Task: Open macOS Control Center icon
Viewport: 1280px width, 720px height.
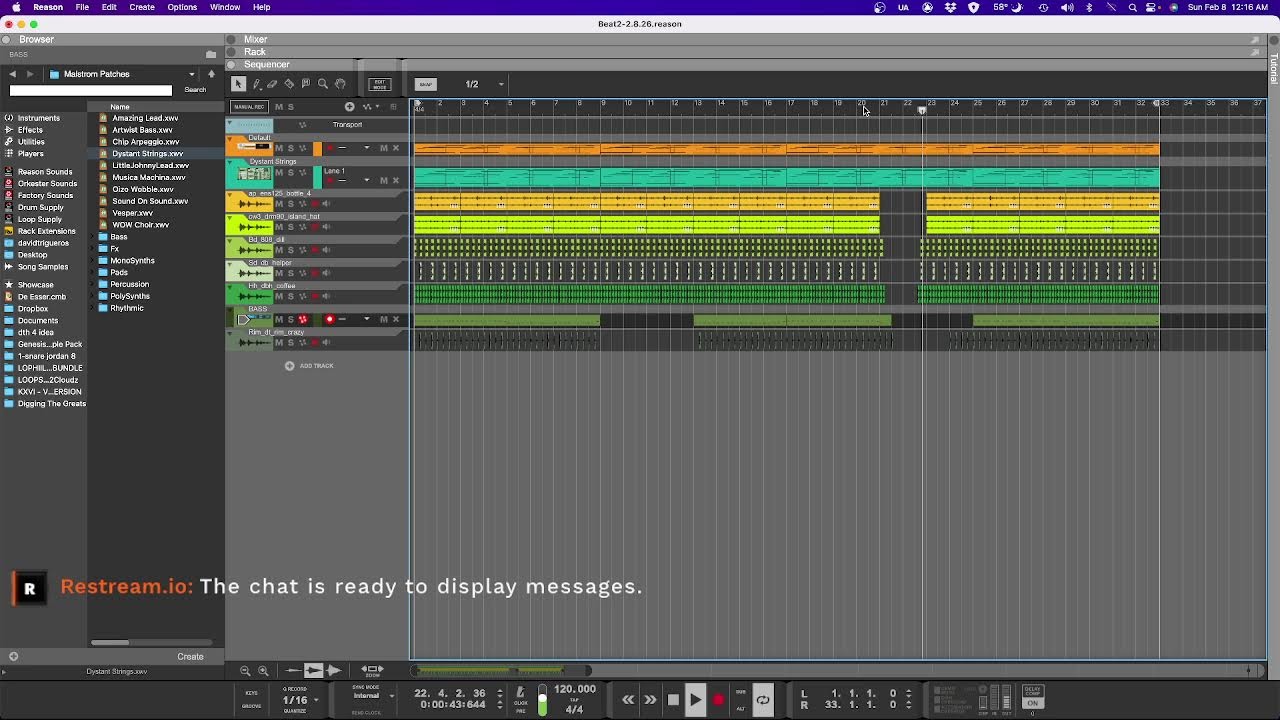Action: click(x=1153, y=7)
